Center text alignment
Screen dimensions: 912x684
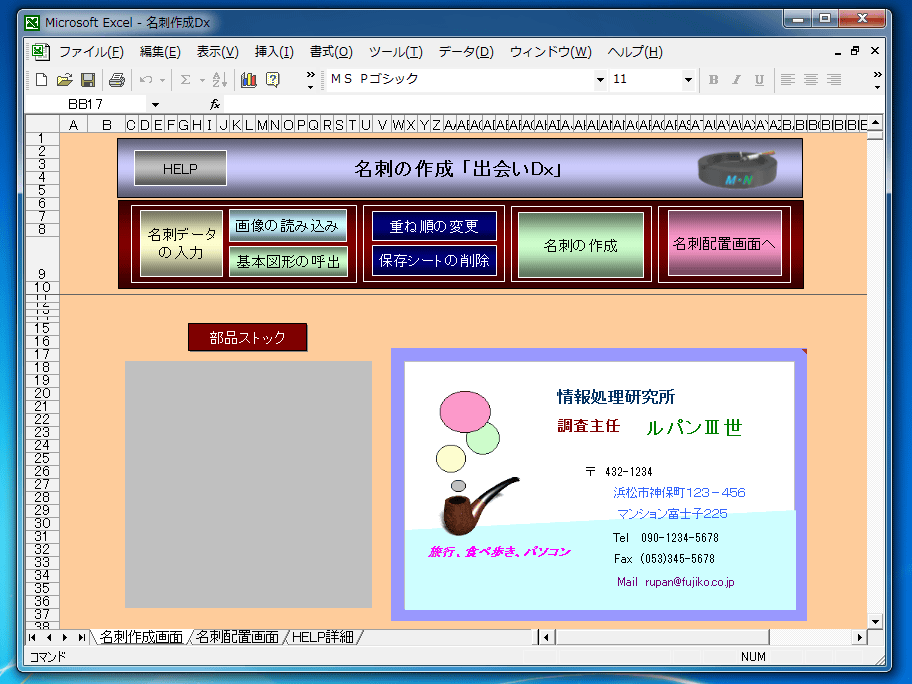[811, 80]
